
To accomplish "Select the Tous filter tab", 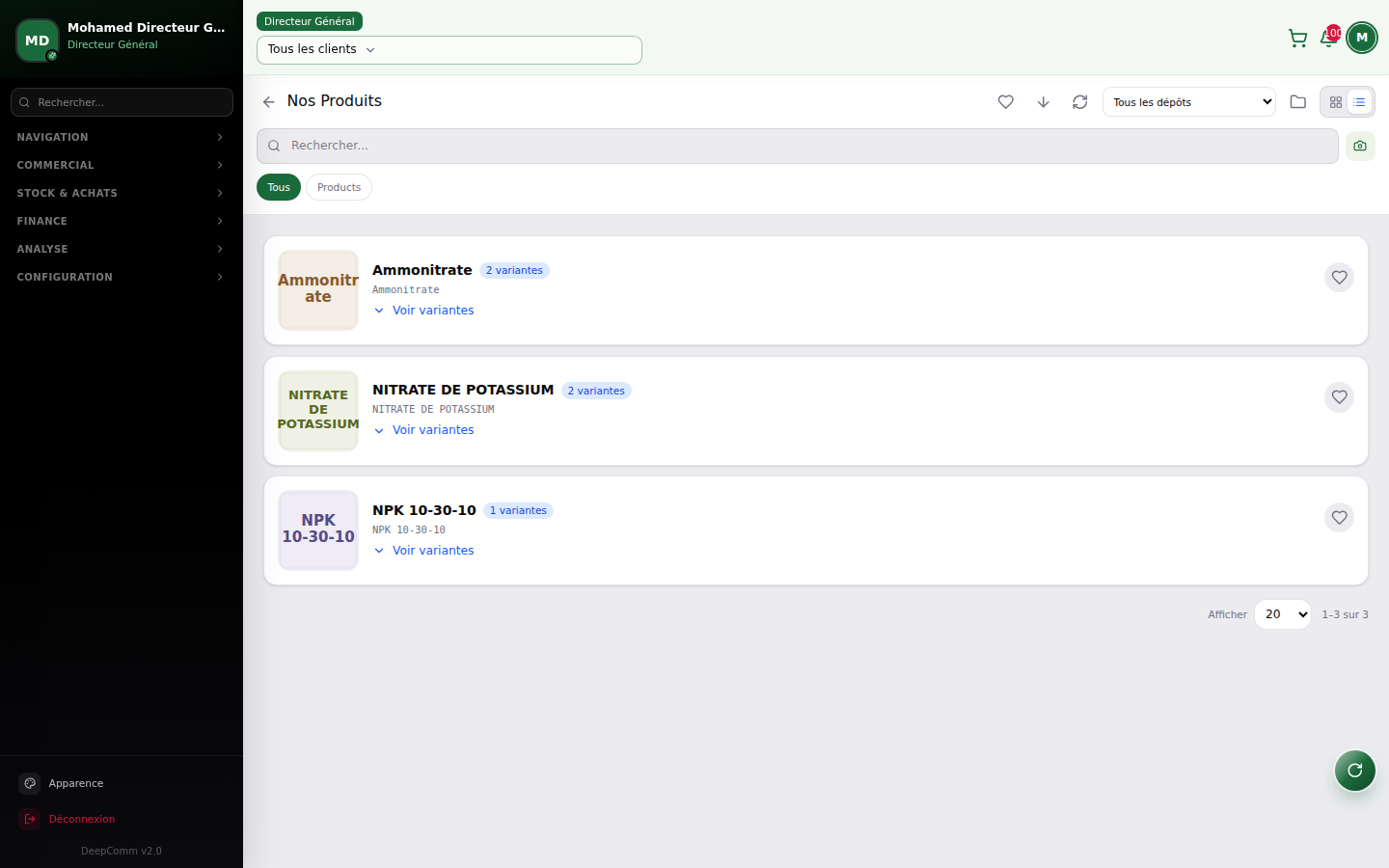I will tap(279, 187).
